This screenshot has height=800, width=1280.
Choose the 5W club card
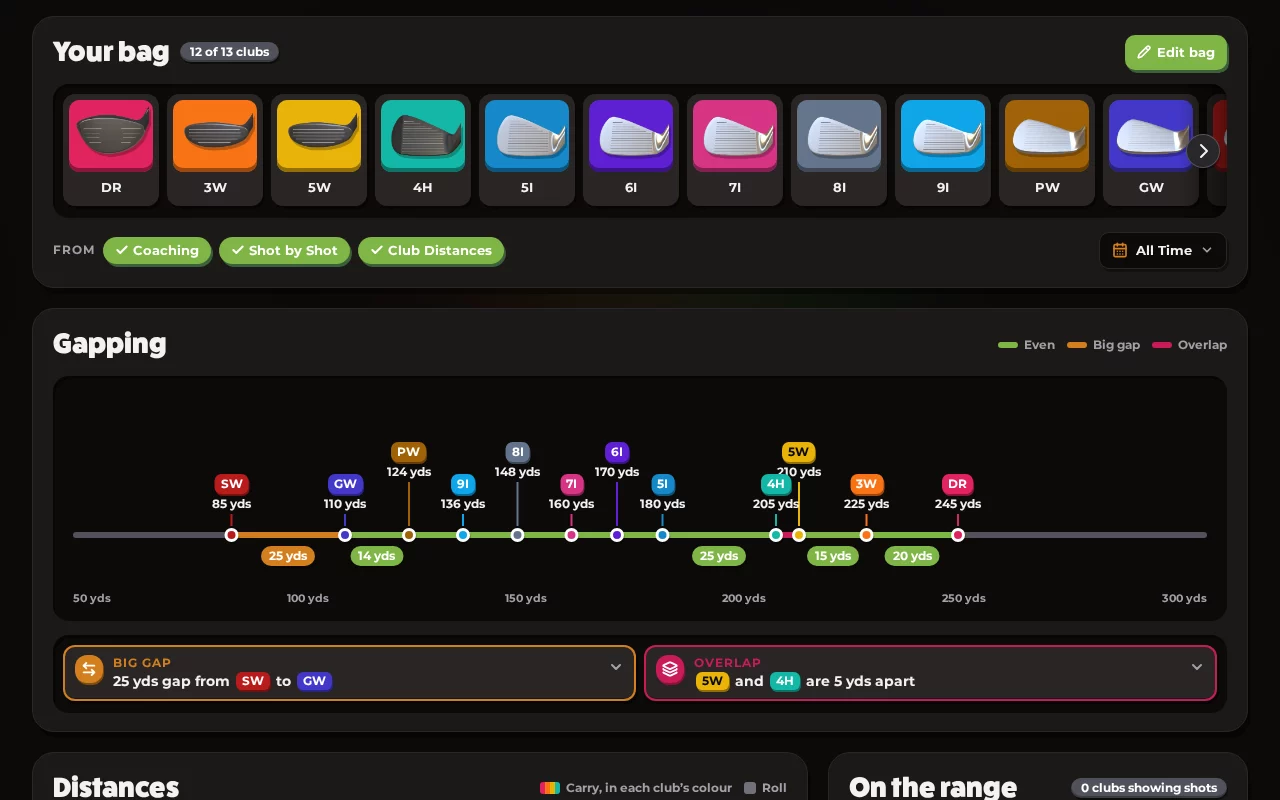coord(319,150)
